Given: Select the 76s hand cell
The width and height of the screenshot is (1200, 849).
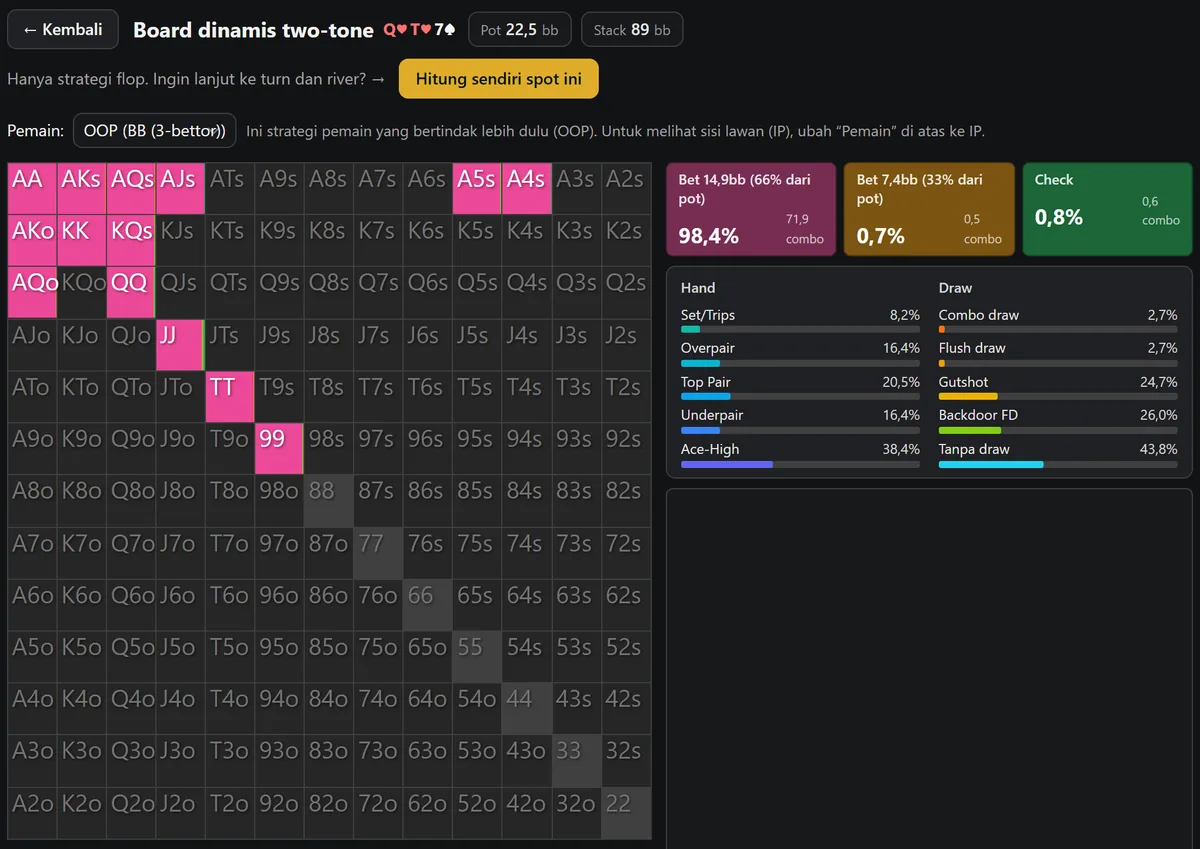Looking at the screenshot, I should [x=428, y=553].
